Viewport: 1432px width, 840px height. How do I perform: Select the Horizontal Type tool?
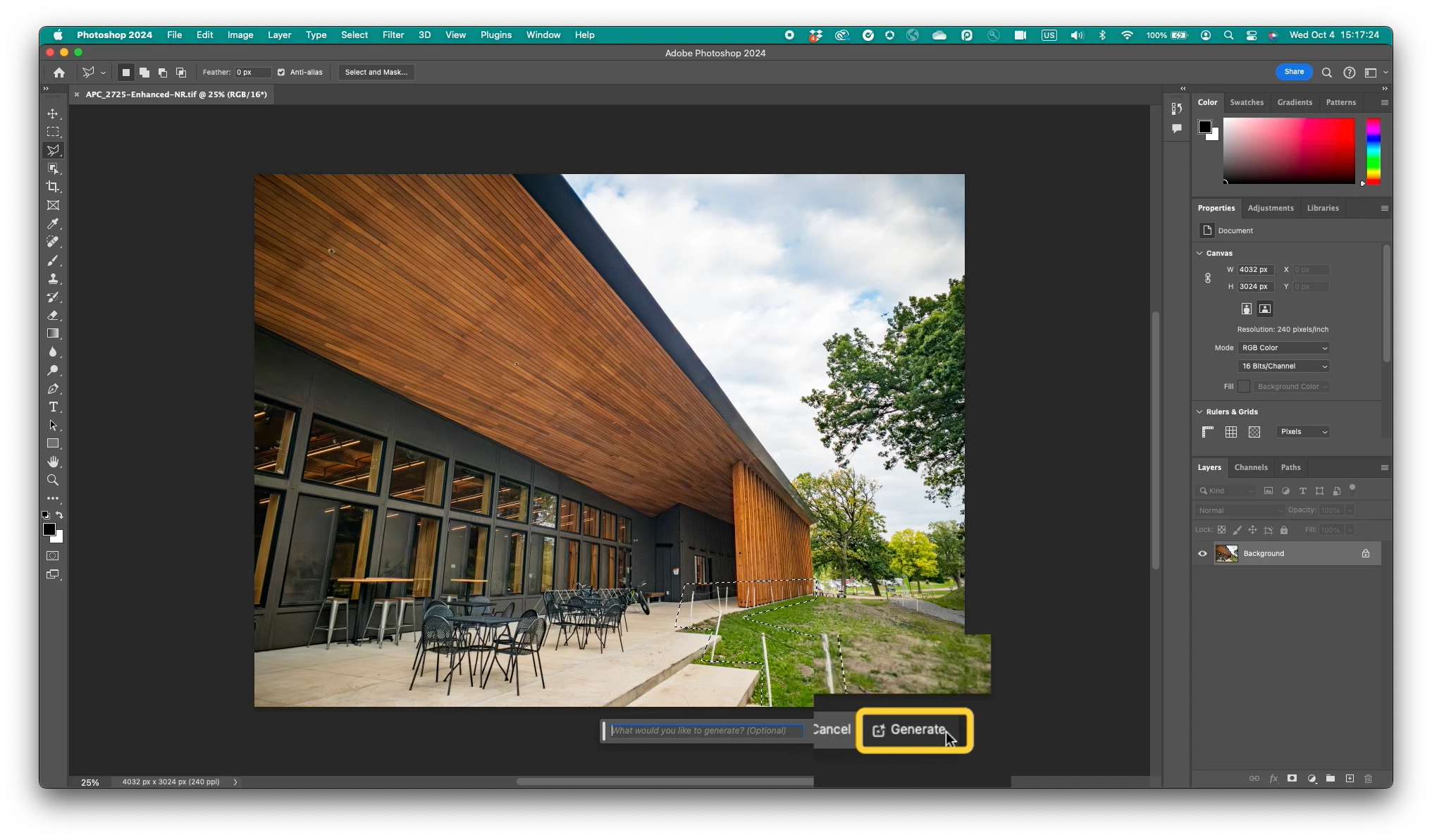[53, 407]
